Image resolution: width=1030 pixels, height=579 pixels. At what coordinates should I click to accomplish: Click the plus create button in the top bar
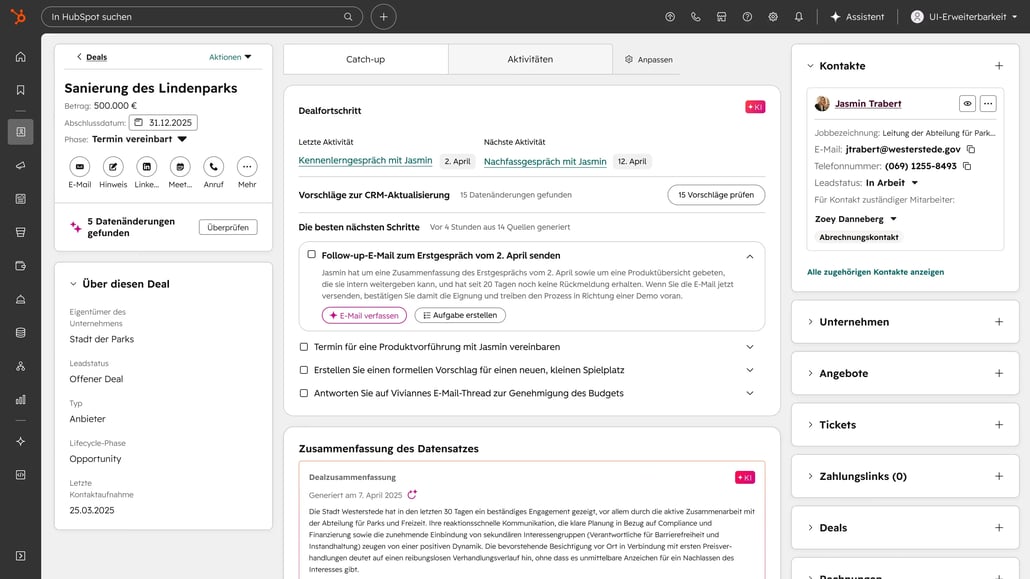click(384, 16)
